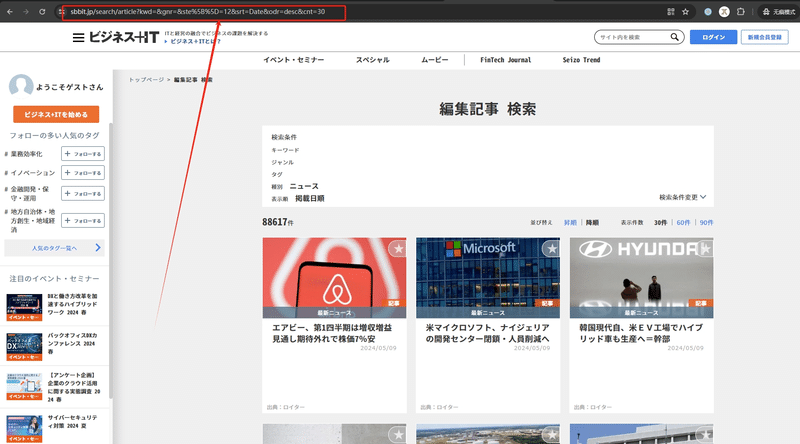Viewport: 800px width, 444px height.
Task: Click the address bar URL
Action: coord(198,12)
